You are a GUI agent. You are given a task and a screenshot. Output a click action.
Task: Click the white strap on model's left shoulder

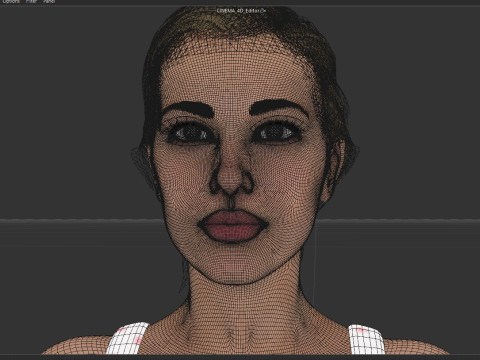tap(367, 339)
